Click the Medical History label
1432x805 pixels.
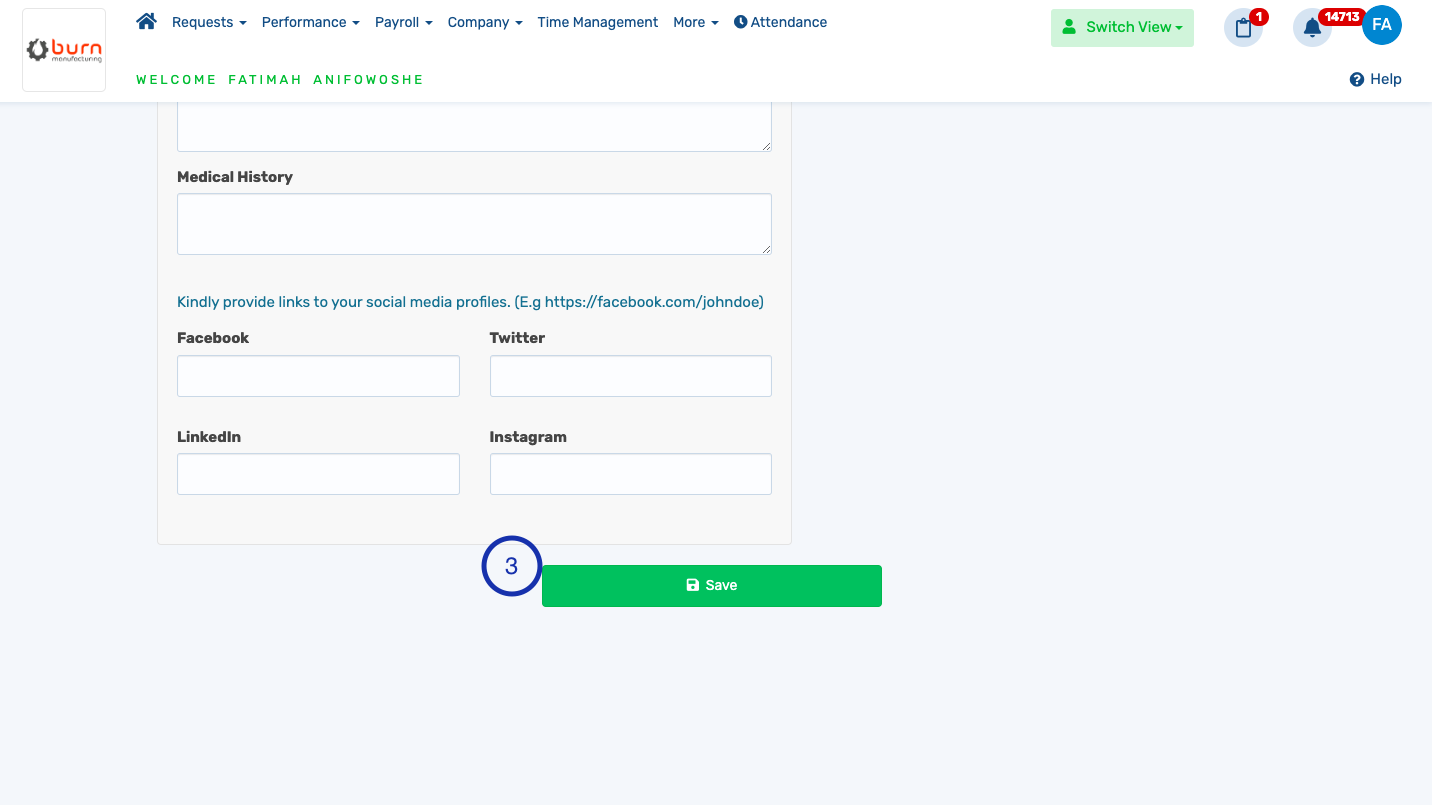235,177
